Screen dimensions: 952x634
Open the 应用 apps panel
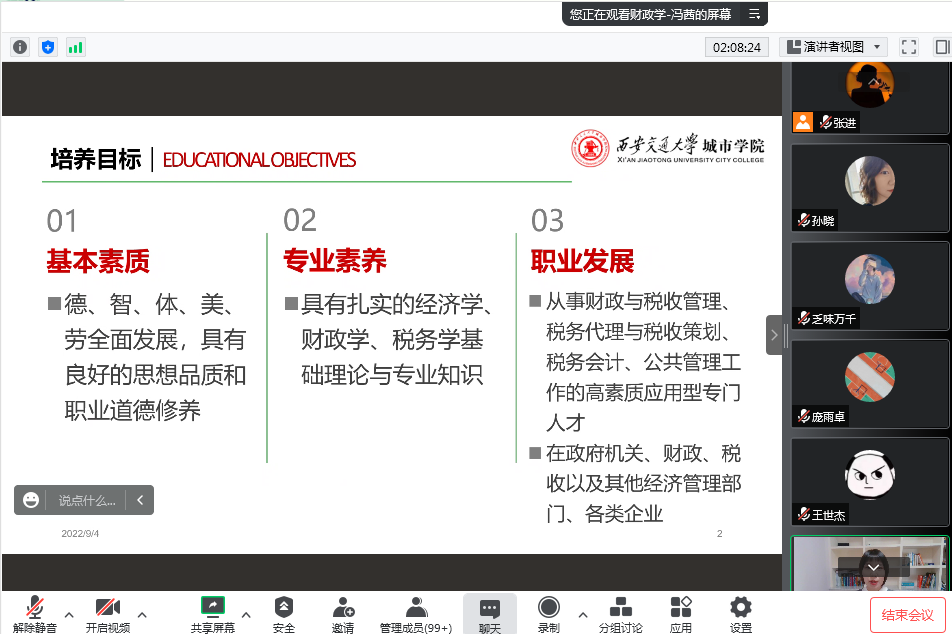pos(681,614)
